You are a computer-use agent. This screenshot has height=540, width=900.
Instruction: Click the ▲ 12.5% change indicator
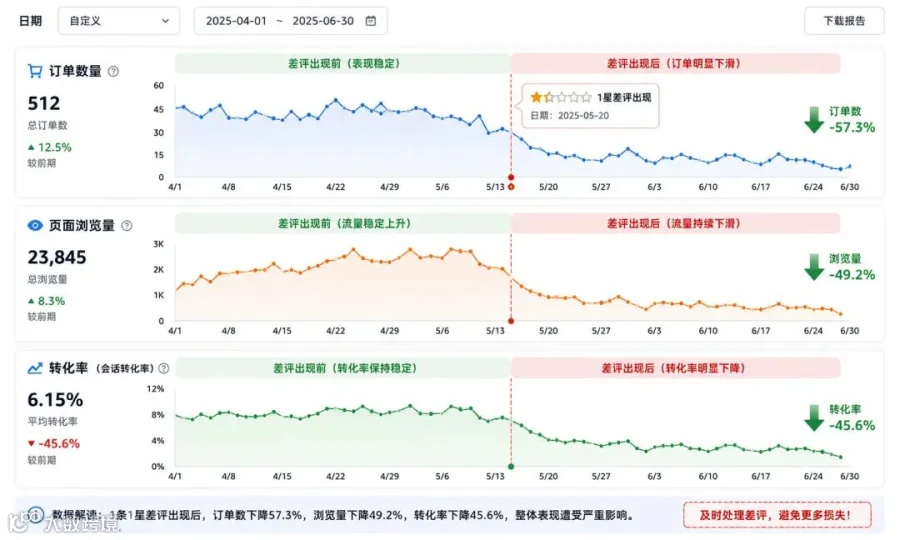click(49, 147)
